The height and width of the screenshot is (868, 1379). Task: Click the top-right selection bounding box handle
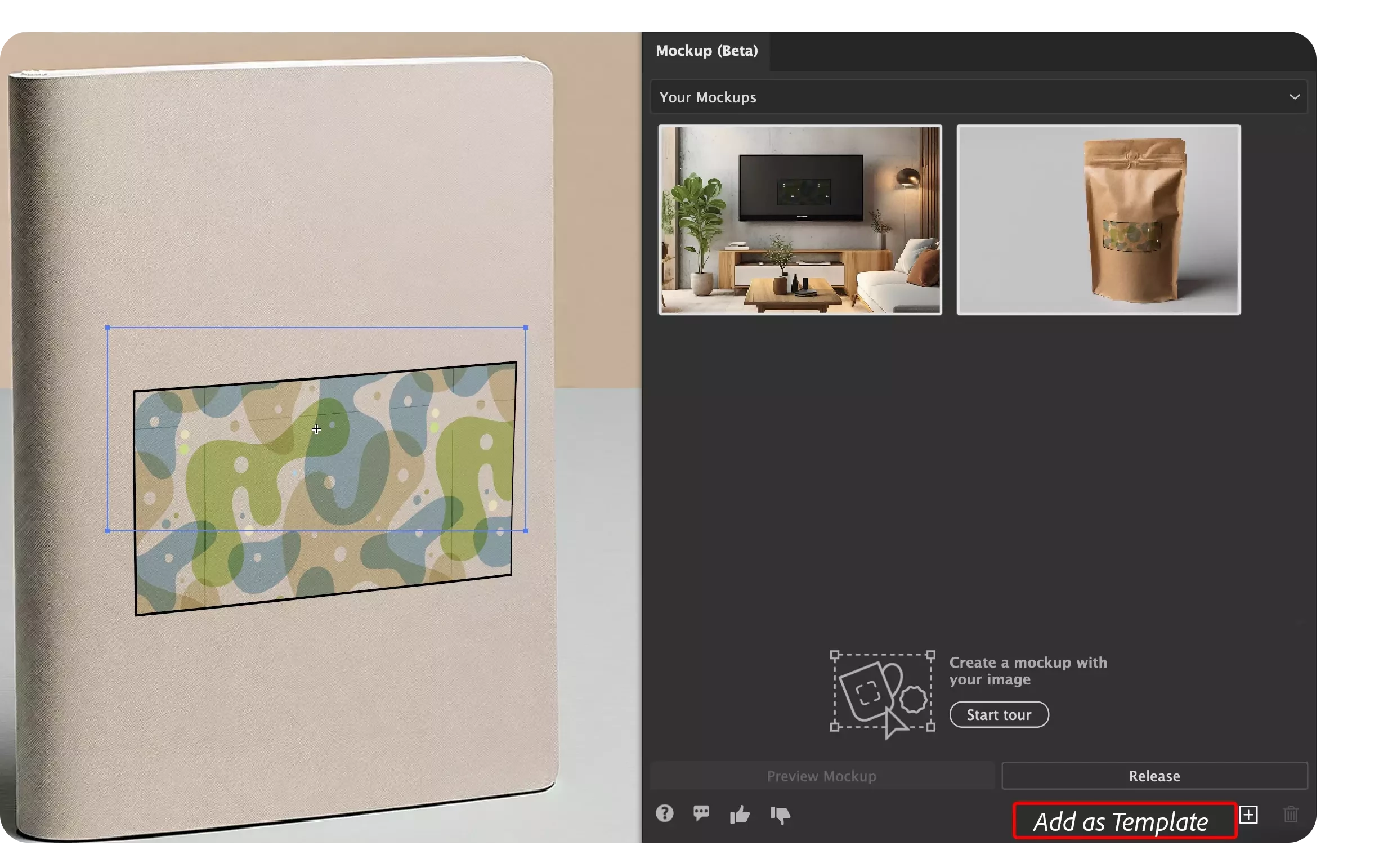coord(526,328)
